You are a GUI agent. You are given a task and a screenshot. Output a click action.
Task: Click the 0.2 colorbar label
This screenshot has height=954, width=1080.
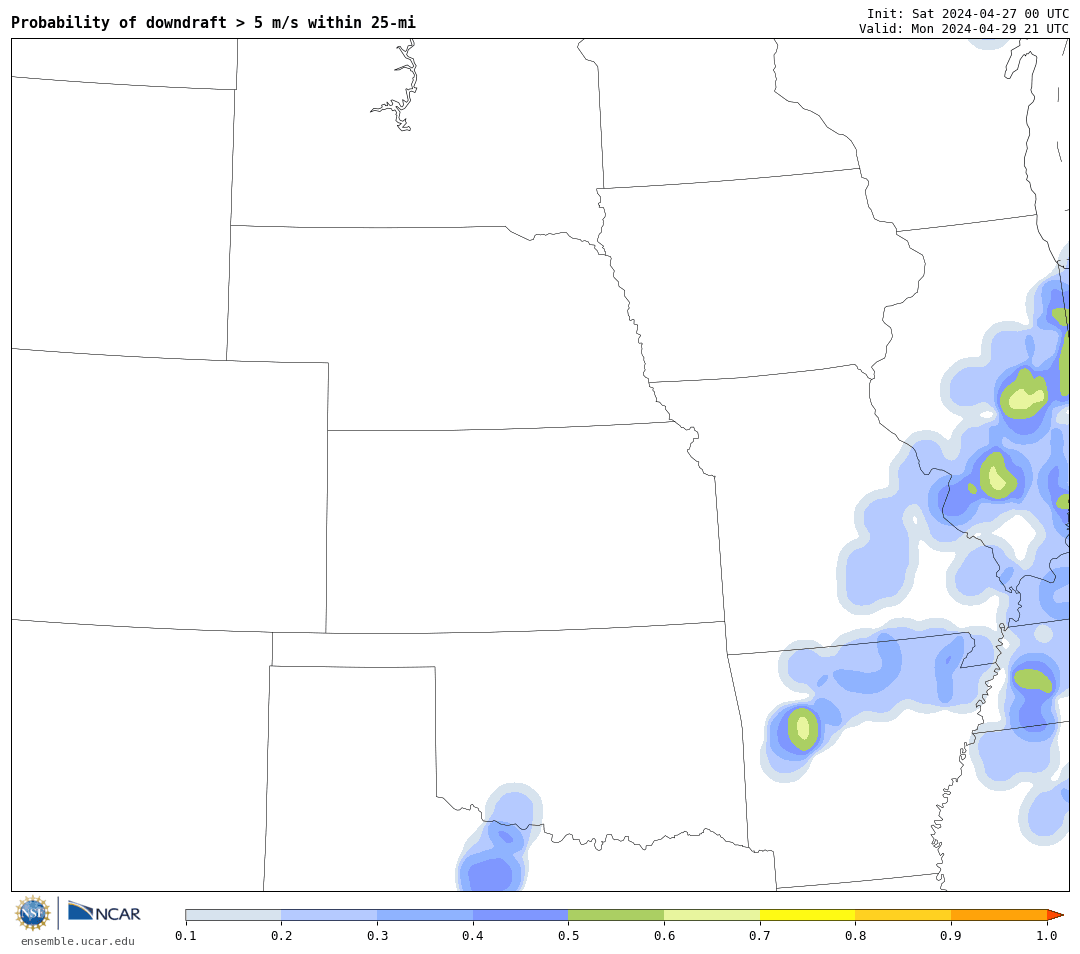pyautogui.click(x=281, y=935)
